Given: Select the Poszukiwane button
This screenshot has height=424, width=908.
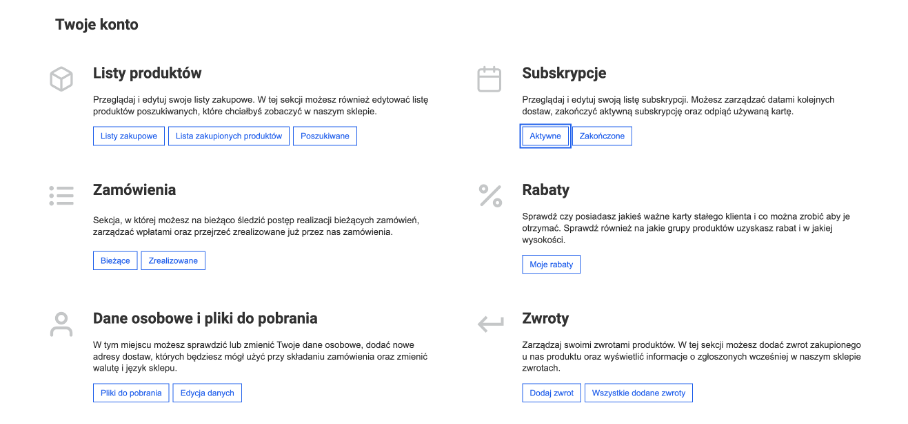Looking at the screenshot, I should (x=325, y=136).
